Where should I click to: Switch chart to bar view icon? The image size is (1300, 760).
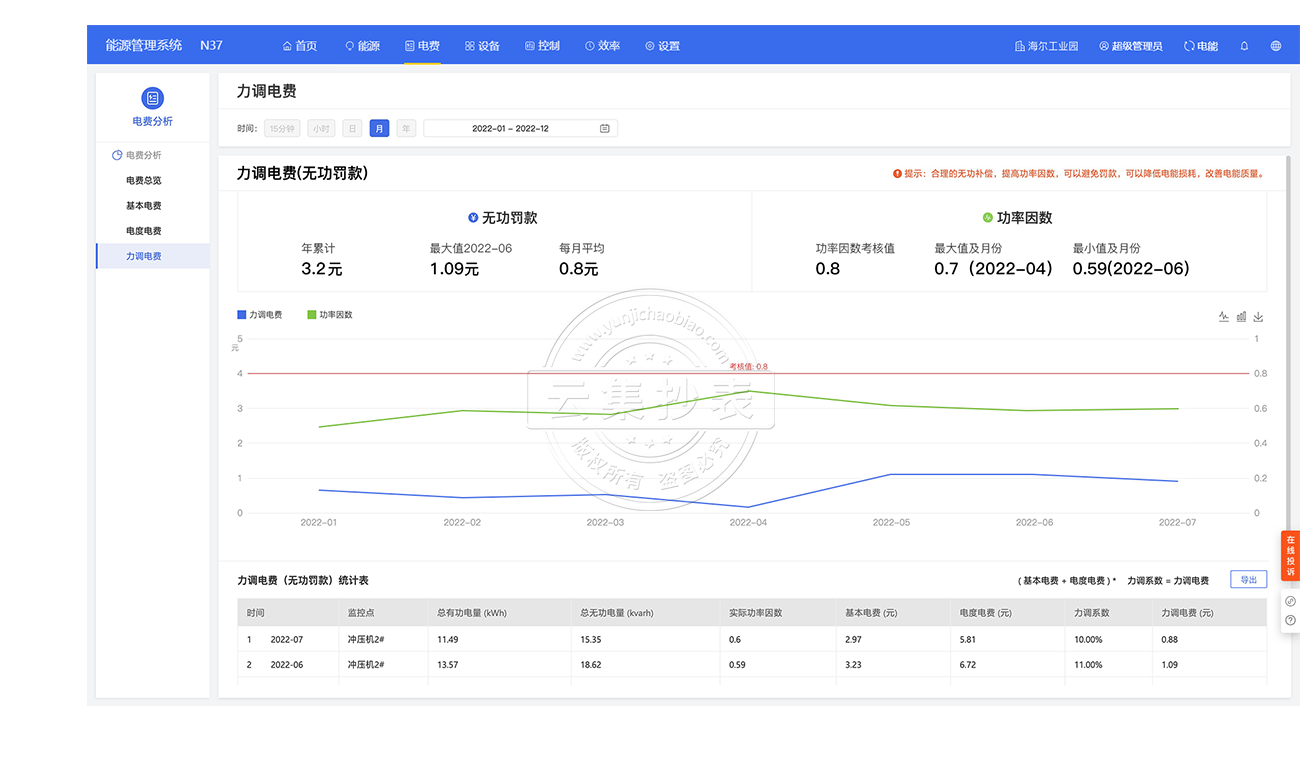[x=1241, y=316]
